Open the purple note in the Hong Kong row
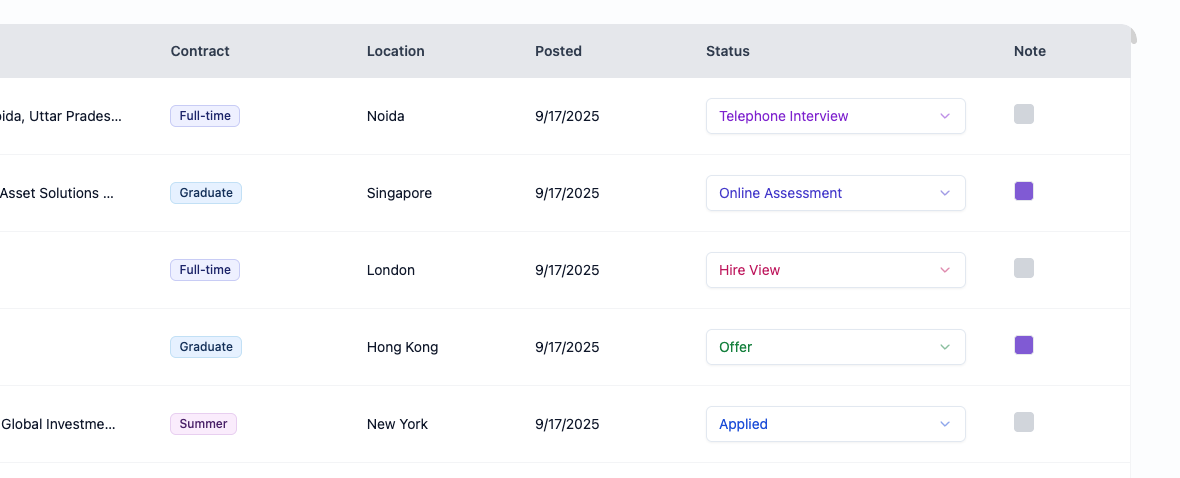 pos(1023,345)
